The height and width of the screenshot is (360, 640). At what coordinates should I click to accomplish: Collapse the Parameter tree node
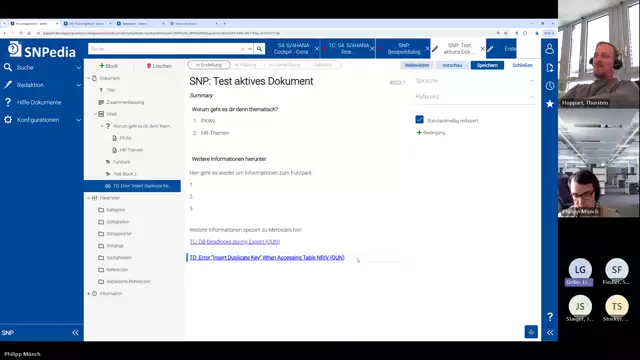pyautogui.click(x=89, y=198)
